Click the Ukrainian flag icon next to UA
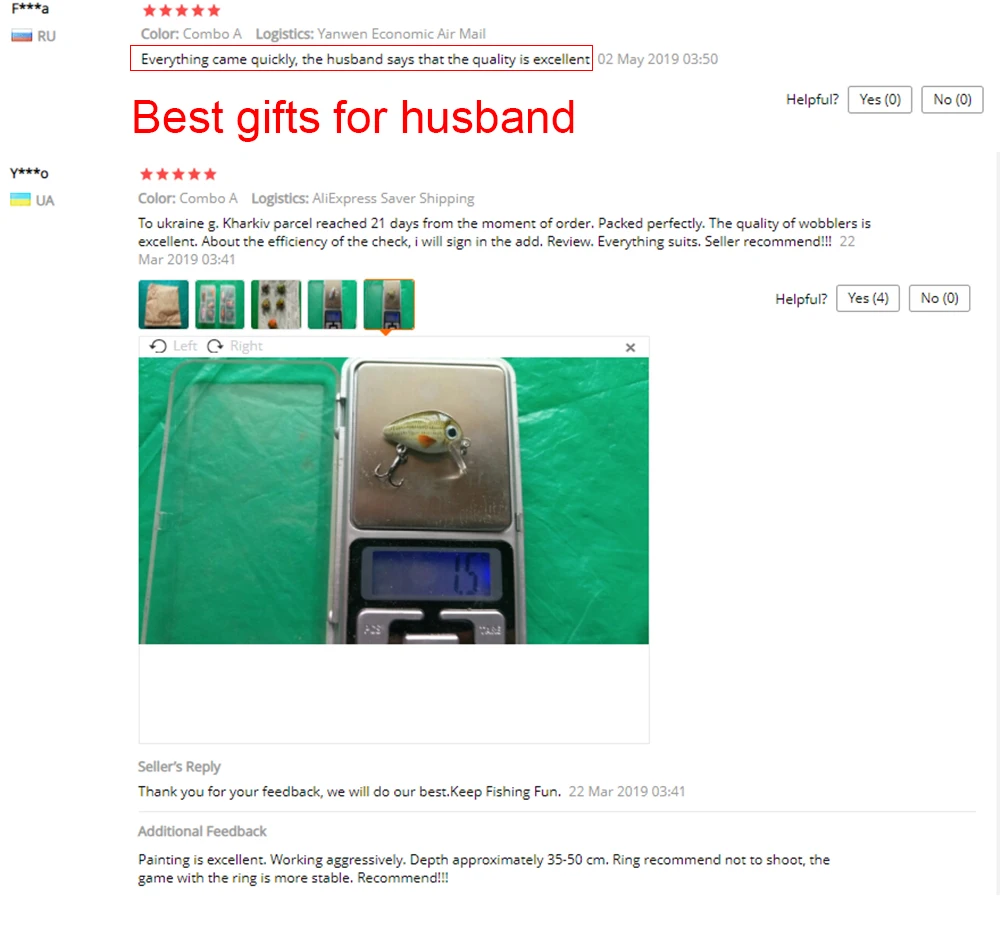Screen dimensions: 1000x932 (20, 200)
